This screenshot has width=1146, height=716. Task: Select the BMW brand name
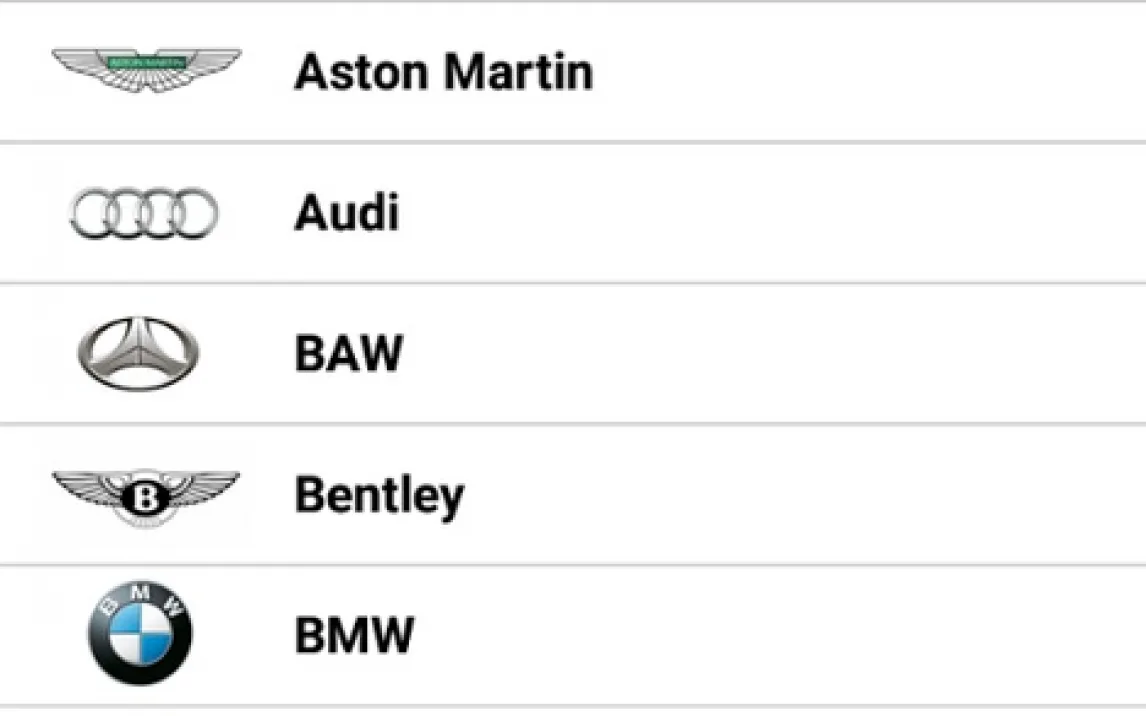354,636
